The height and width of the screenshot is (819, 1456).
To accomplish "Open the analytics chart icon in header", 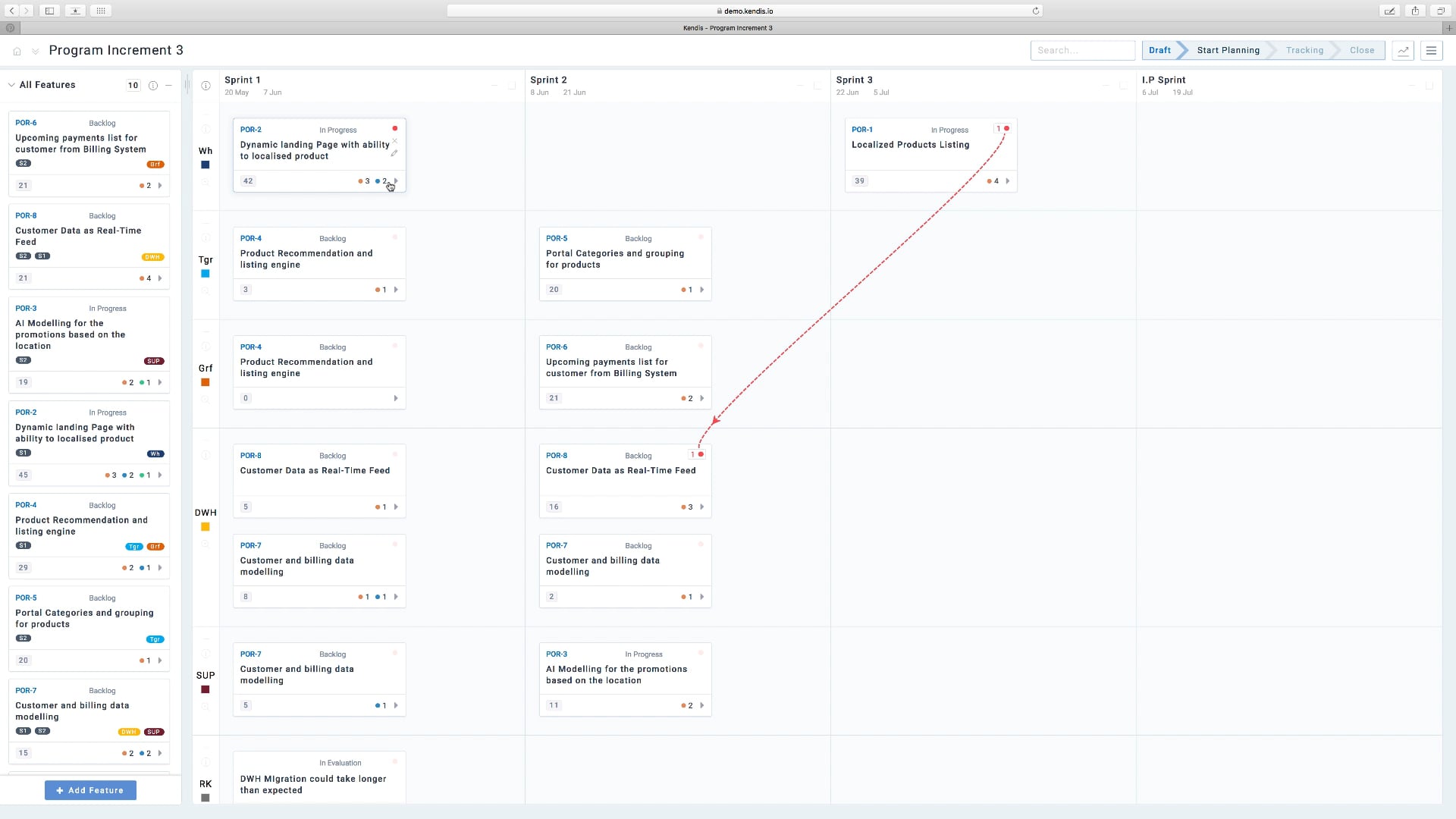I will [x=1403, y=51].
